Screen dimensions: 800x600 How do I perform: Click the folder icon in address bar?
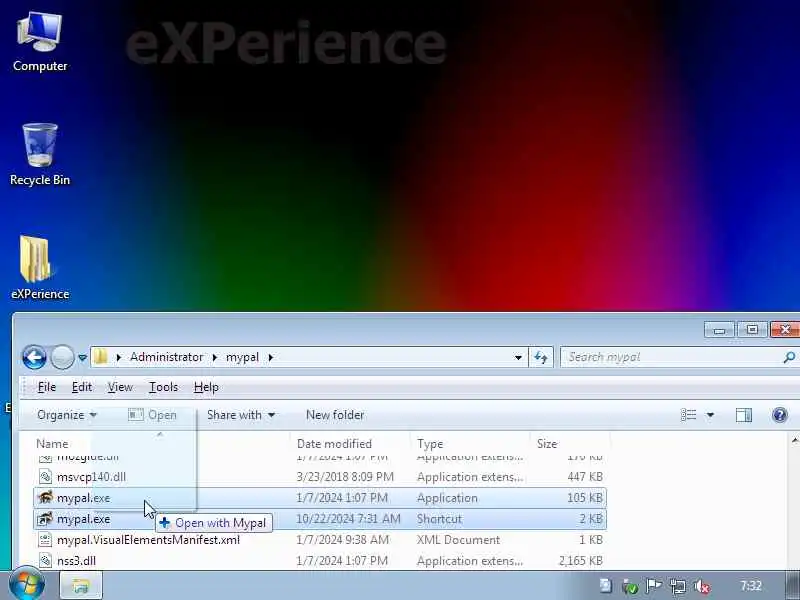pyautogui.click(x=101, y=357)
